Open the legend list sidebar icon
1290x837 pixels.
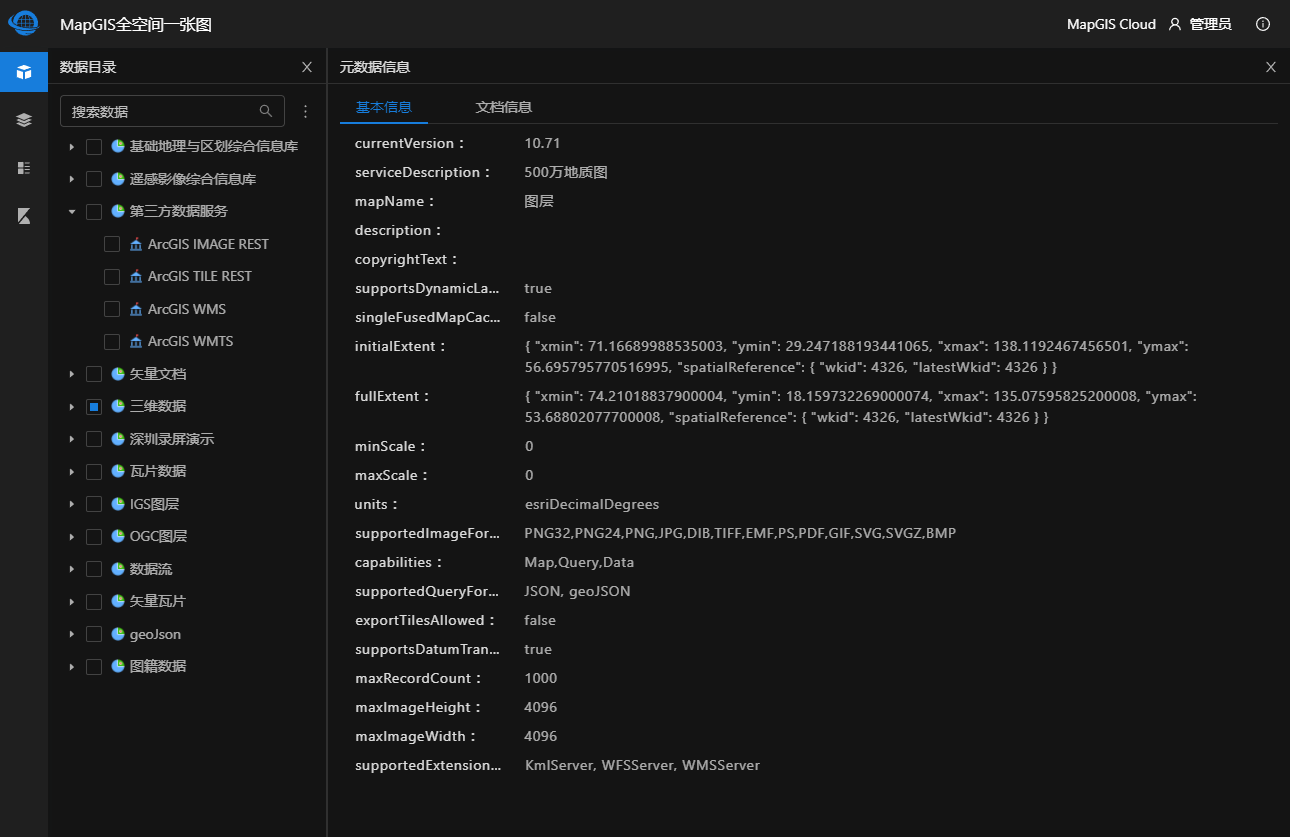pyautogui.click(x=24, y=168)
